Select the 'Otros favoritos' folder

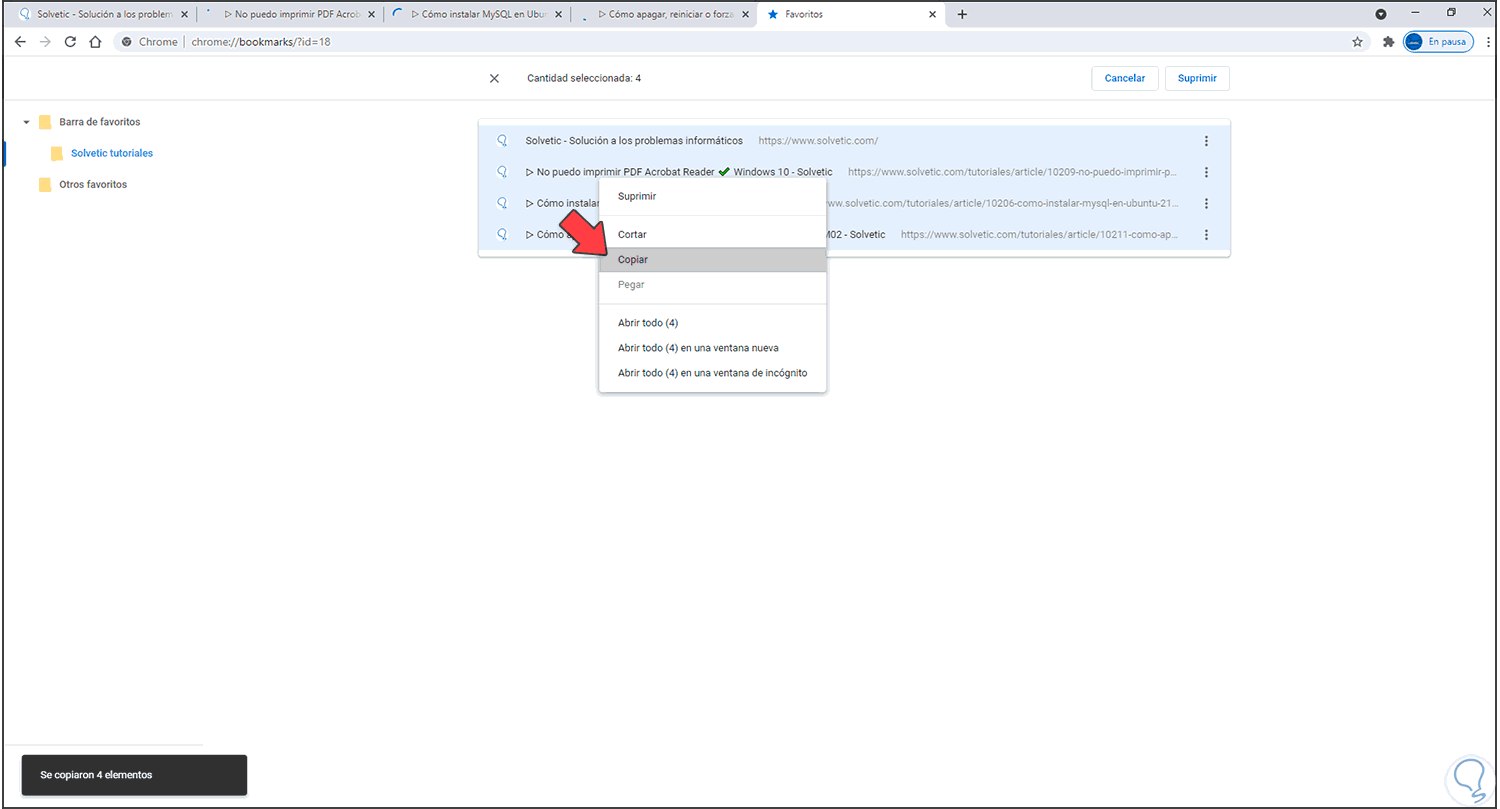click(93, 184)
